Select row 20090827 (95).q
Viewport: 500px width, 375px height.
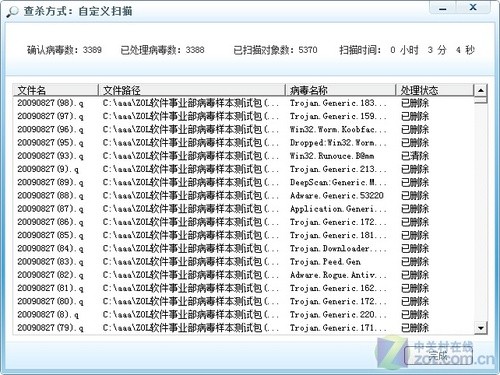pos(243,143)
